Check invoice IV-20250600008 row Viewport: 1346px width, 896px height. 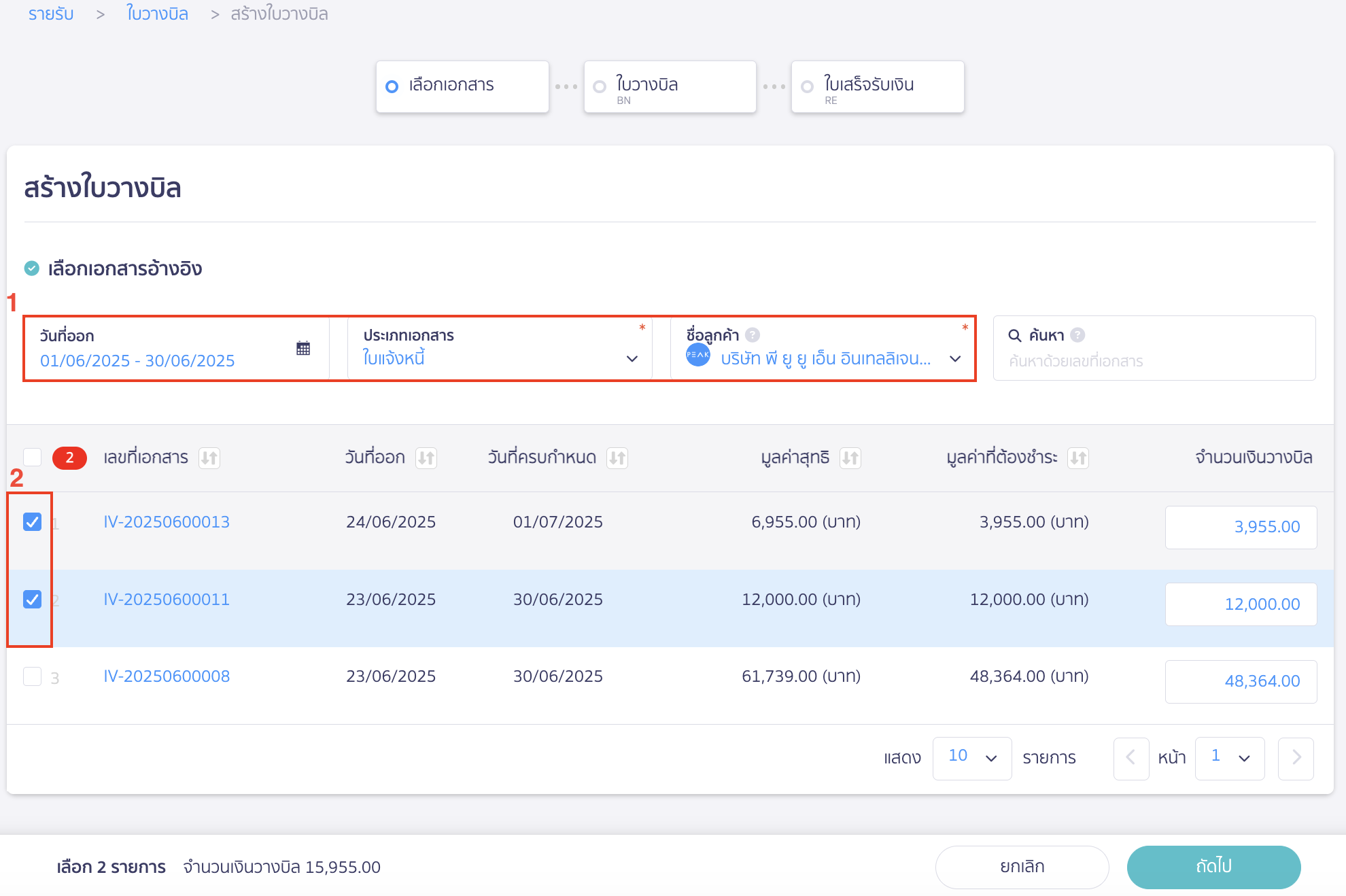pos(32,676)
